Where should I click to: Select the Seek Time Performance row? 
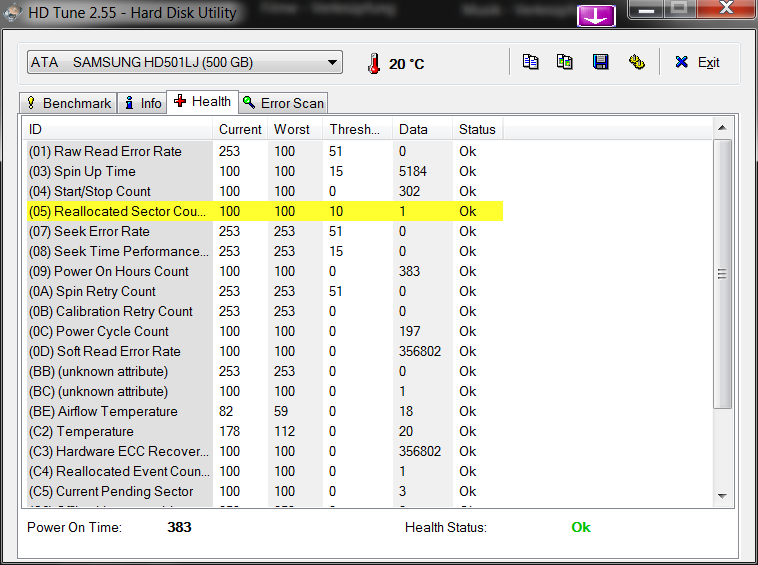[263, 251]
